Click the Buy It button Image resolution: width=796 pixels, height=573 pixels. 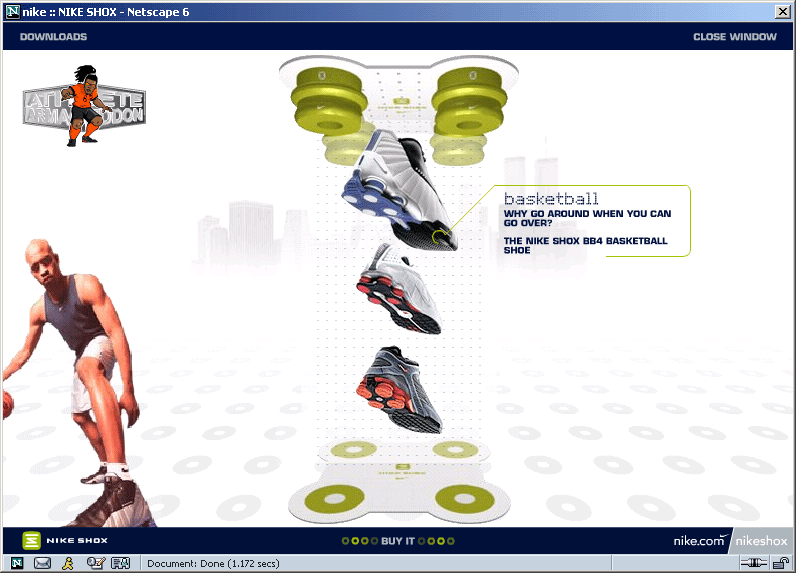398,541
